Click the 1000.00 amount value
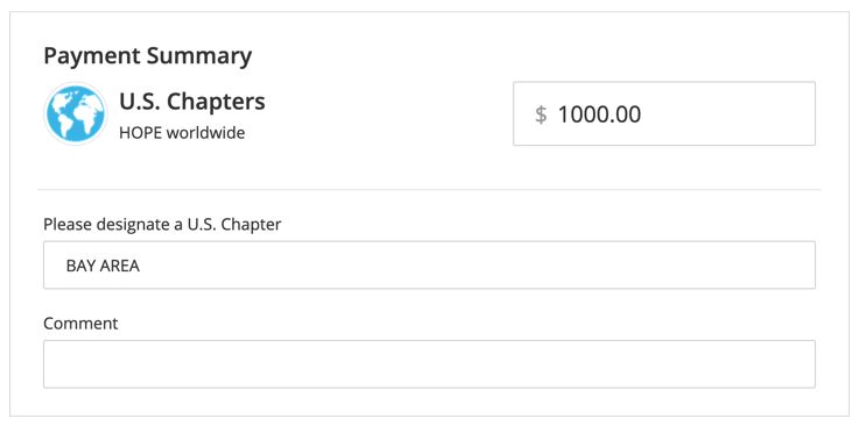The height and width of the screenshot is (430, 862). [x=599, y=114]
